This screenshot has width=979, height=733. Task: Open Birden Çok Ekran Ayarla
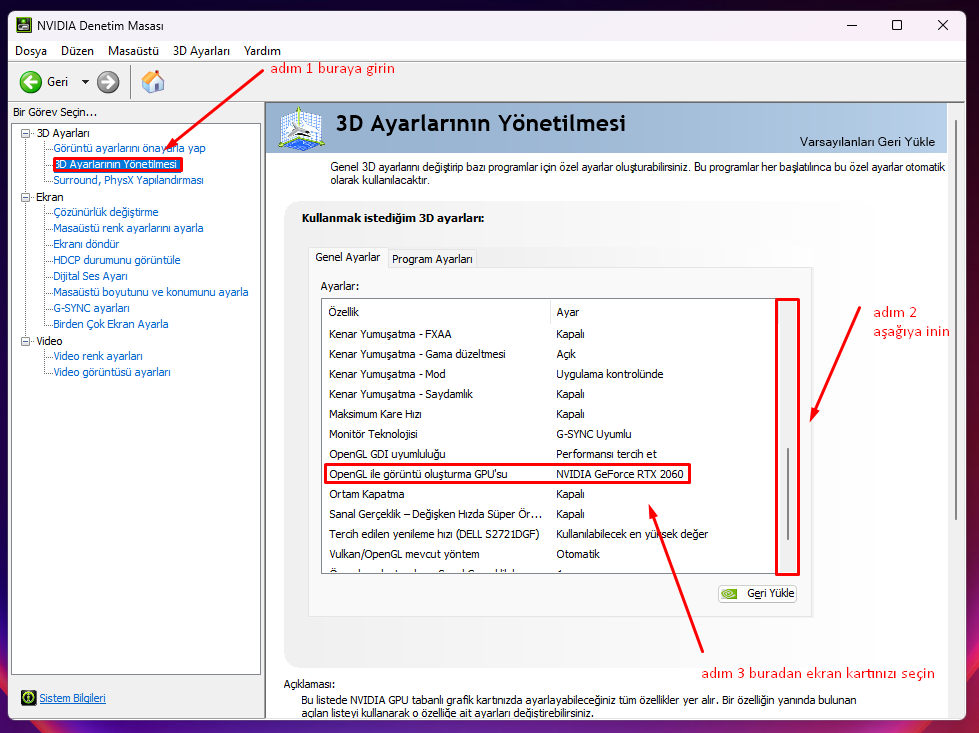[111, 324]
